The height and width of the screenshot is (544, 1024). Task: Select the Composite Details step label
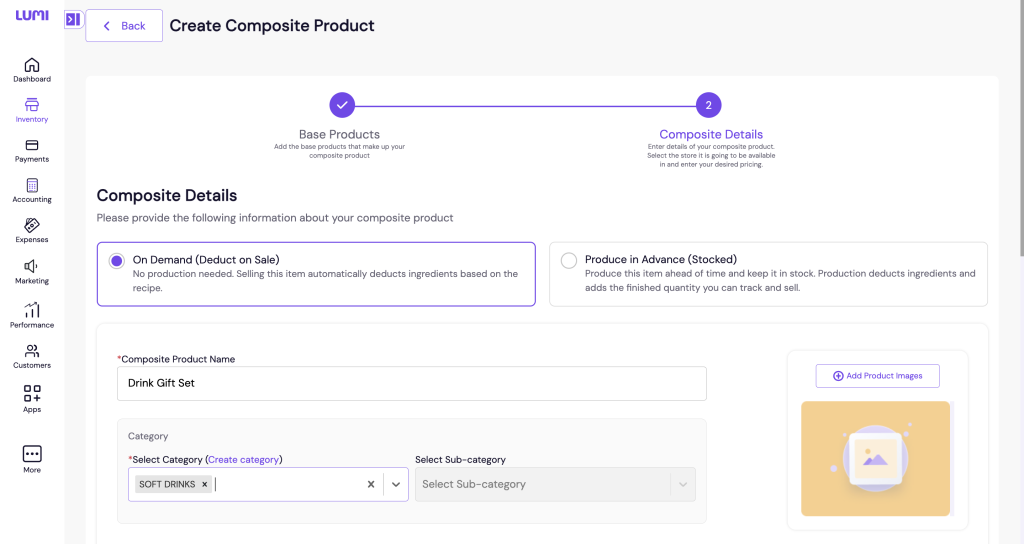(x=711, y=135)
